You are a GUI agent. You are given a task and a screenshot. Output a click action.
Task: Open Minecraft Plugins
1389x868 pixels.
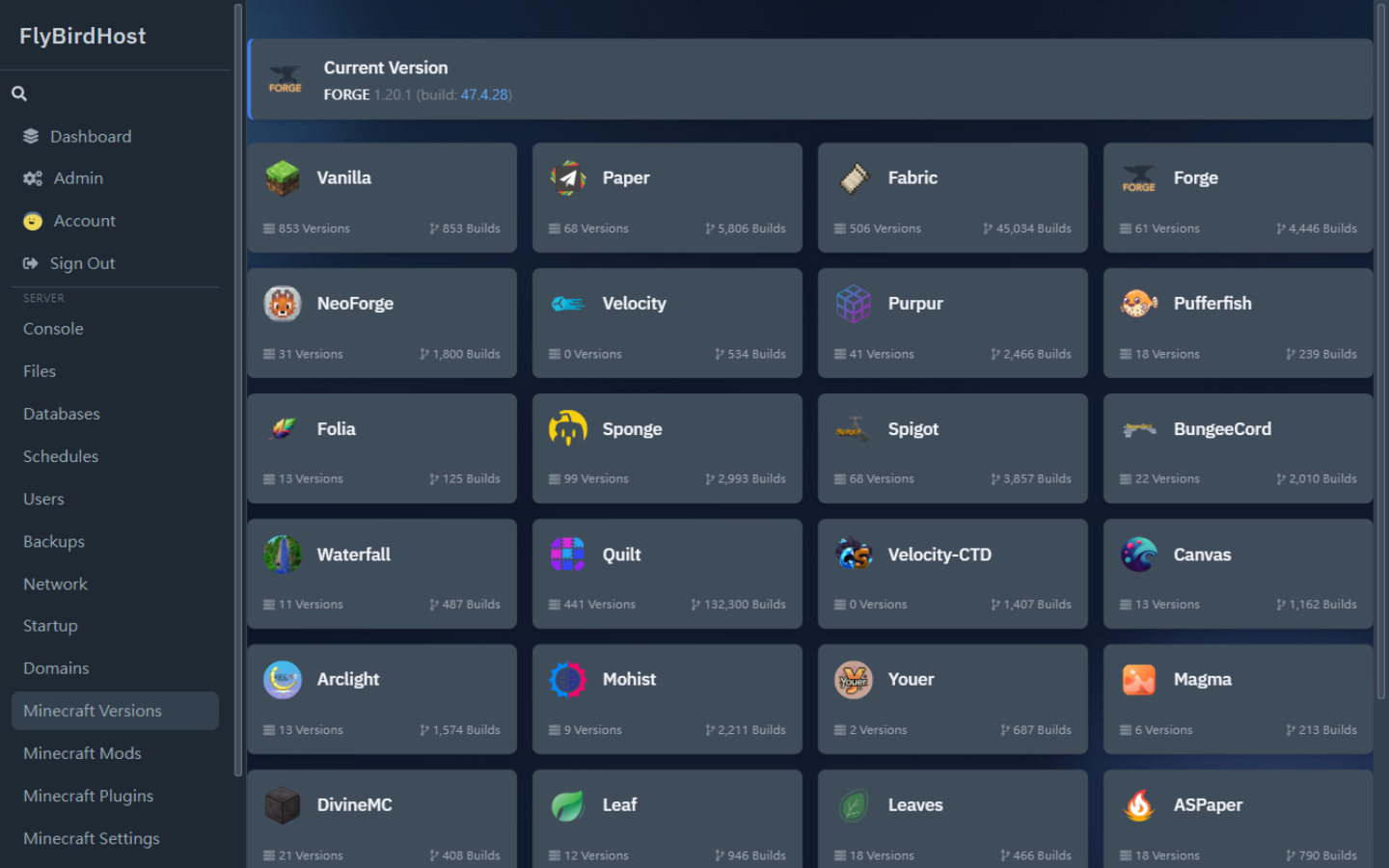(x=115, y=796)
